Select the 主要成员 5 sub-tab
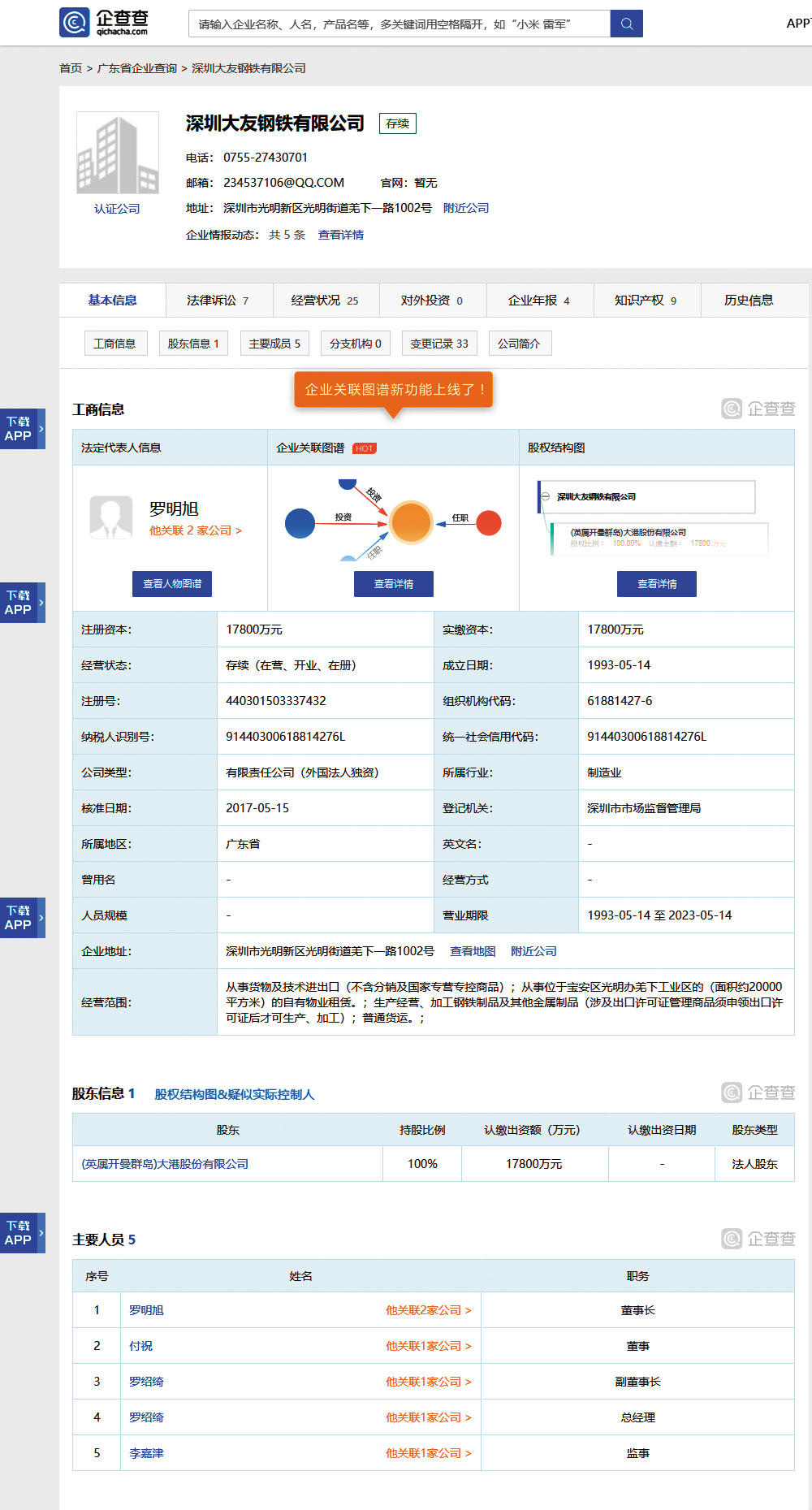Image resolution: width=812 pixels, height=1510 pixels. point(274,344)
